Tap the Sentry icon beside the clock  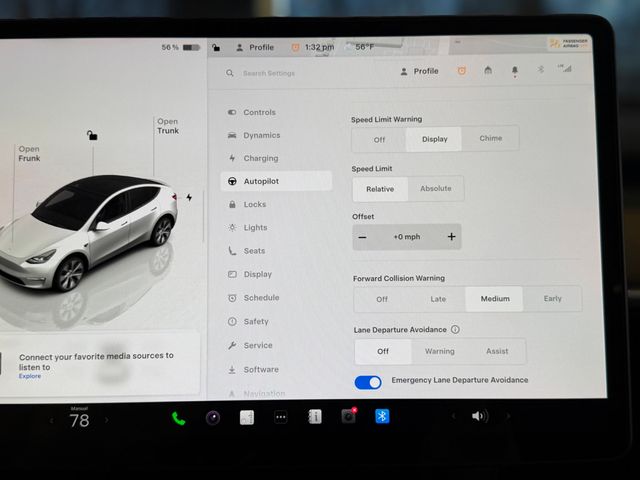[295, 47]
